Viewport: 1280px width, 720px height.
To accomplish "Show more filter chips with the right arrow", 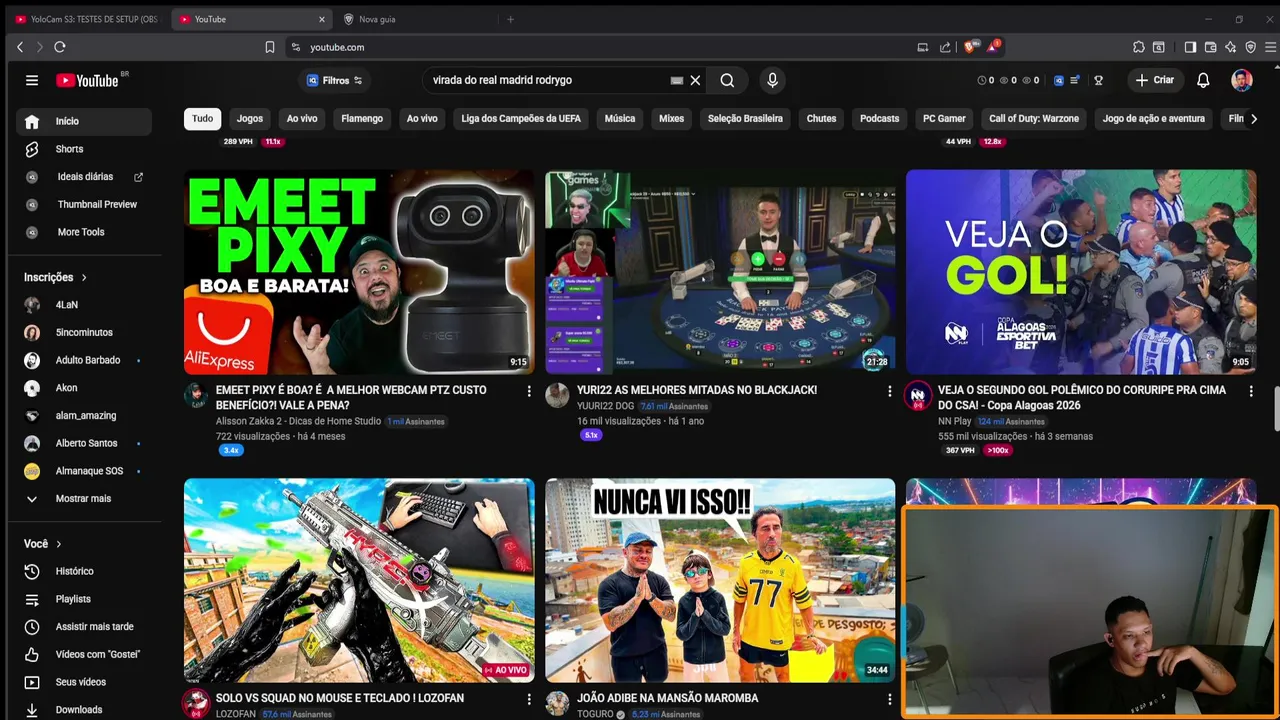I will (x=1254, y=118).
